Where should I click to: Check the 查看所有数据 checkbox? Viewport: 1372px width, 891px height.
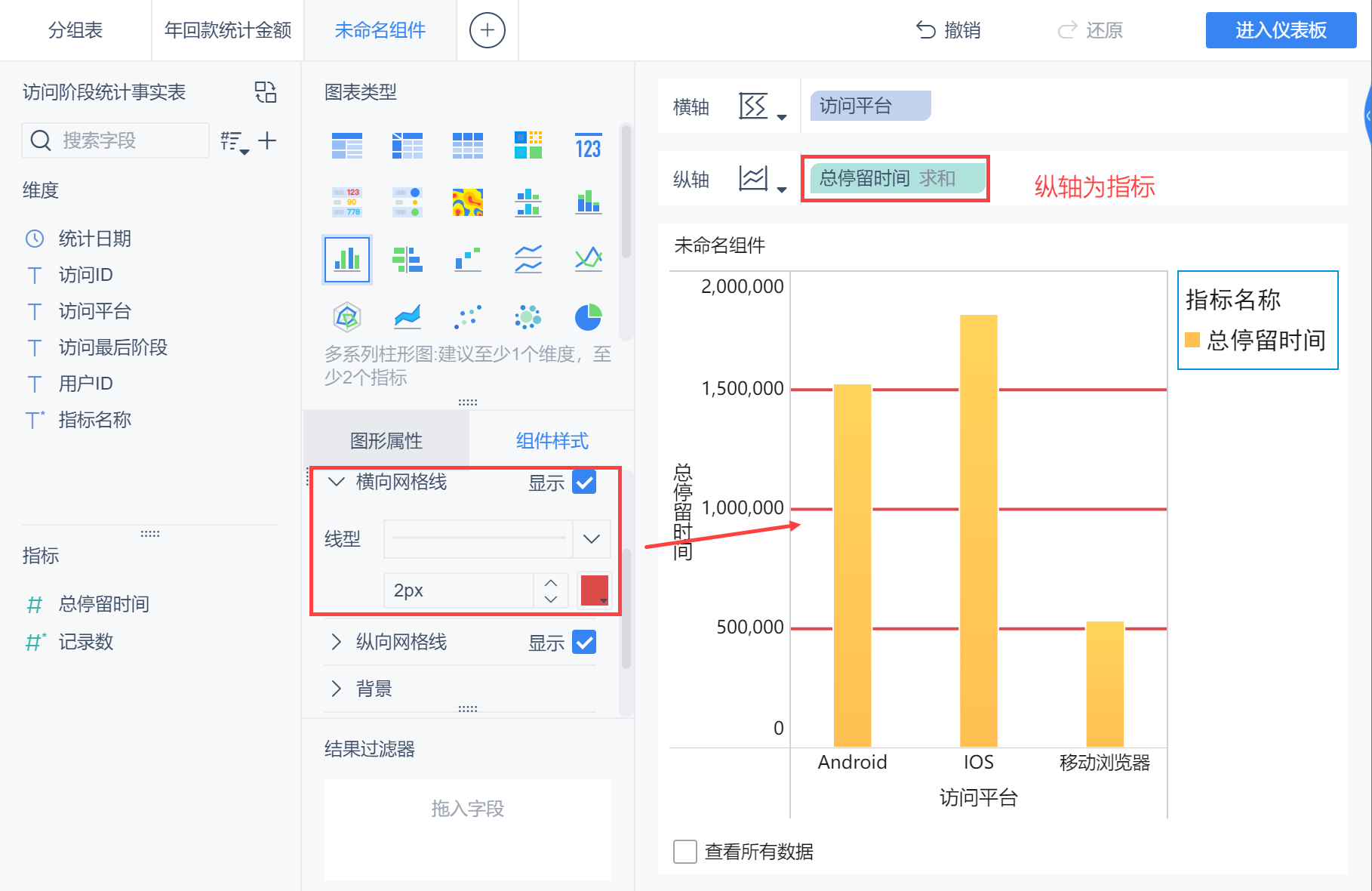click(685, 852)
